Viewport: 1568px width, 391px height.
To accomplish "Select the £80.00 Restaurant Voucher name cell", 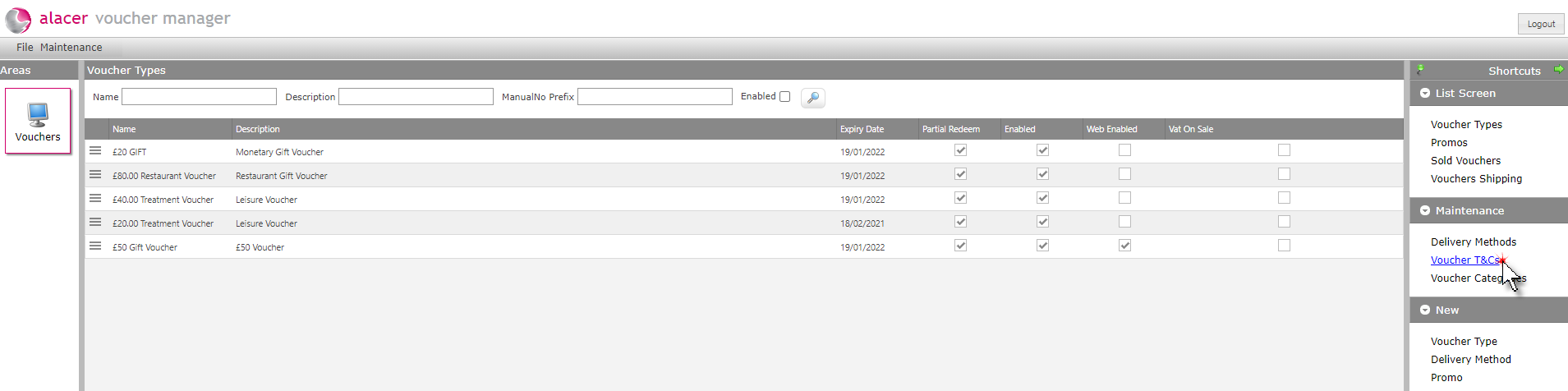I will 164,176.
